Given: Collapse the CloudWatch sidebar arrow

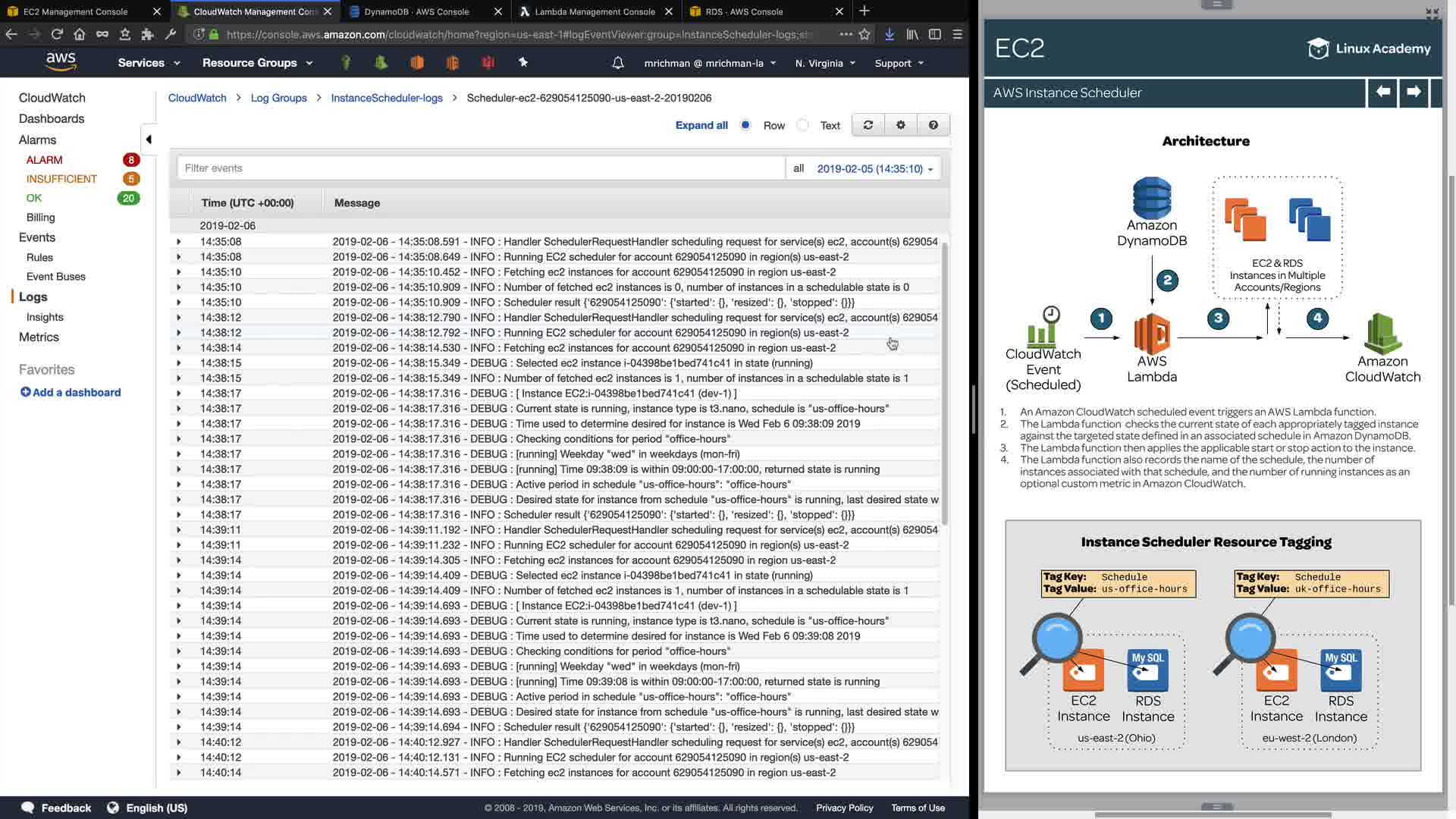Looking at the screenshot, I should (x=149, y=139).
